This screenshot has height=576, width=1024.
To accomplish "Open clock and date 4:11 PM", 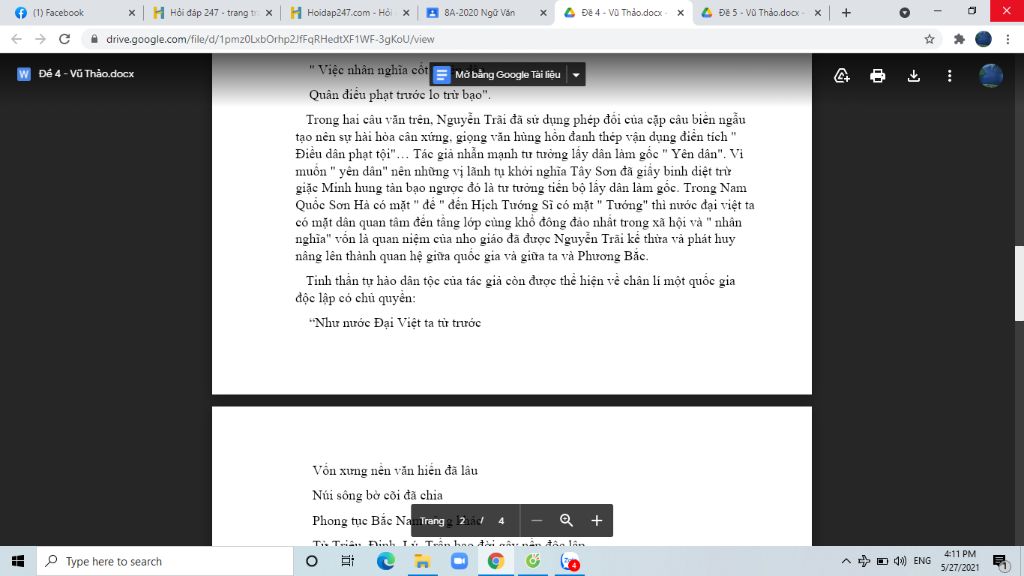I will pos(960,561).
